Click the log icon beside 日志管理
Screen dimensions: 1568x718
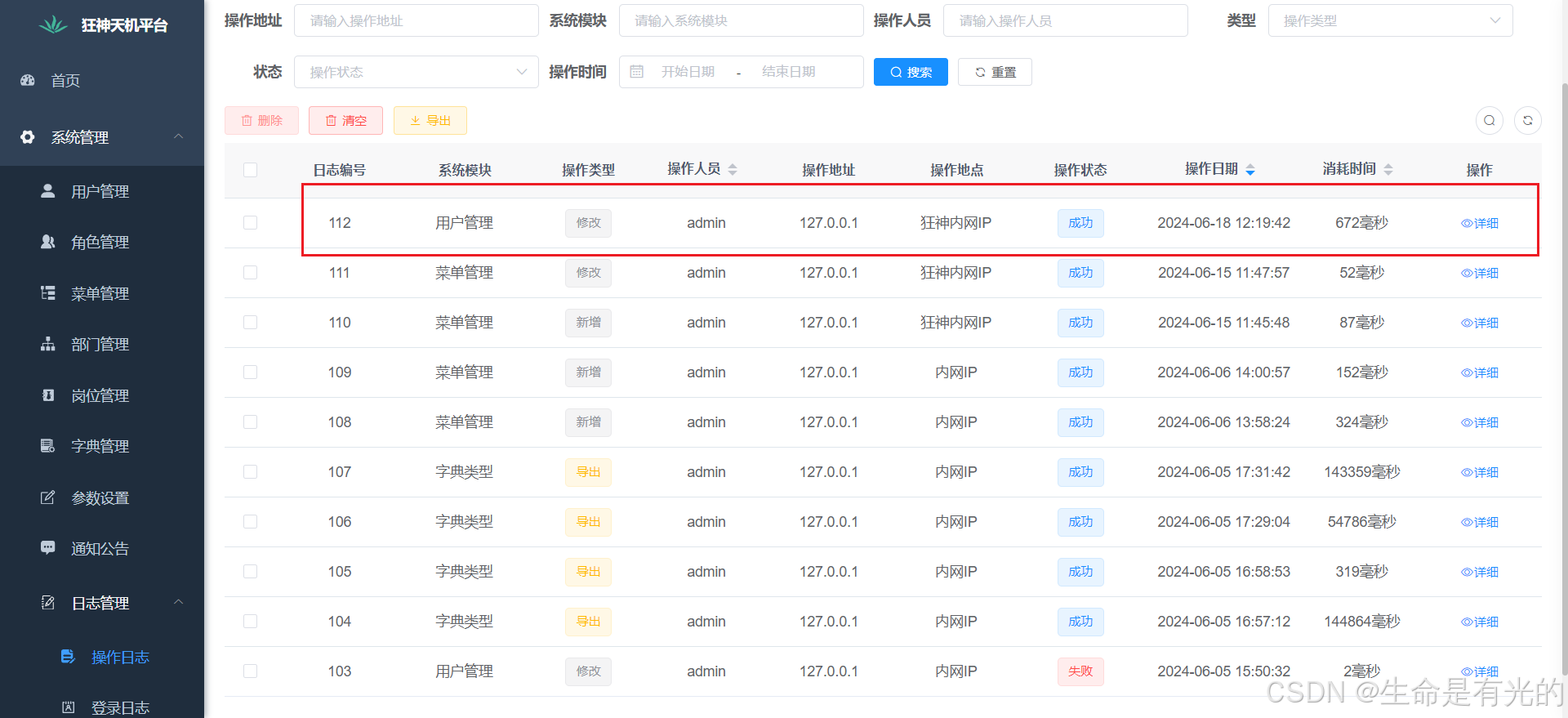(48, 603)
